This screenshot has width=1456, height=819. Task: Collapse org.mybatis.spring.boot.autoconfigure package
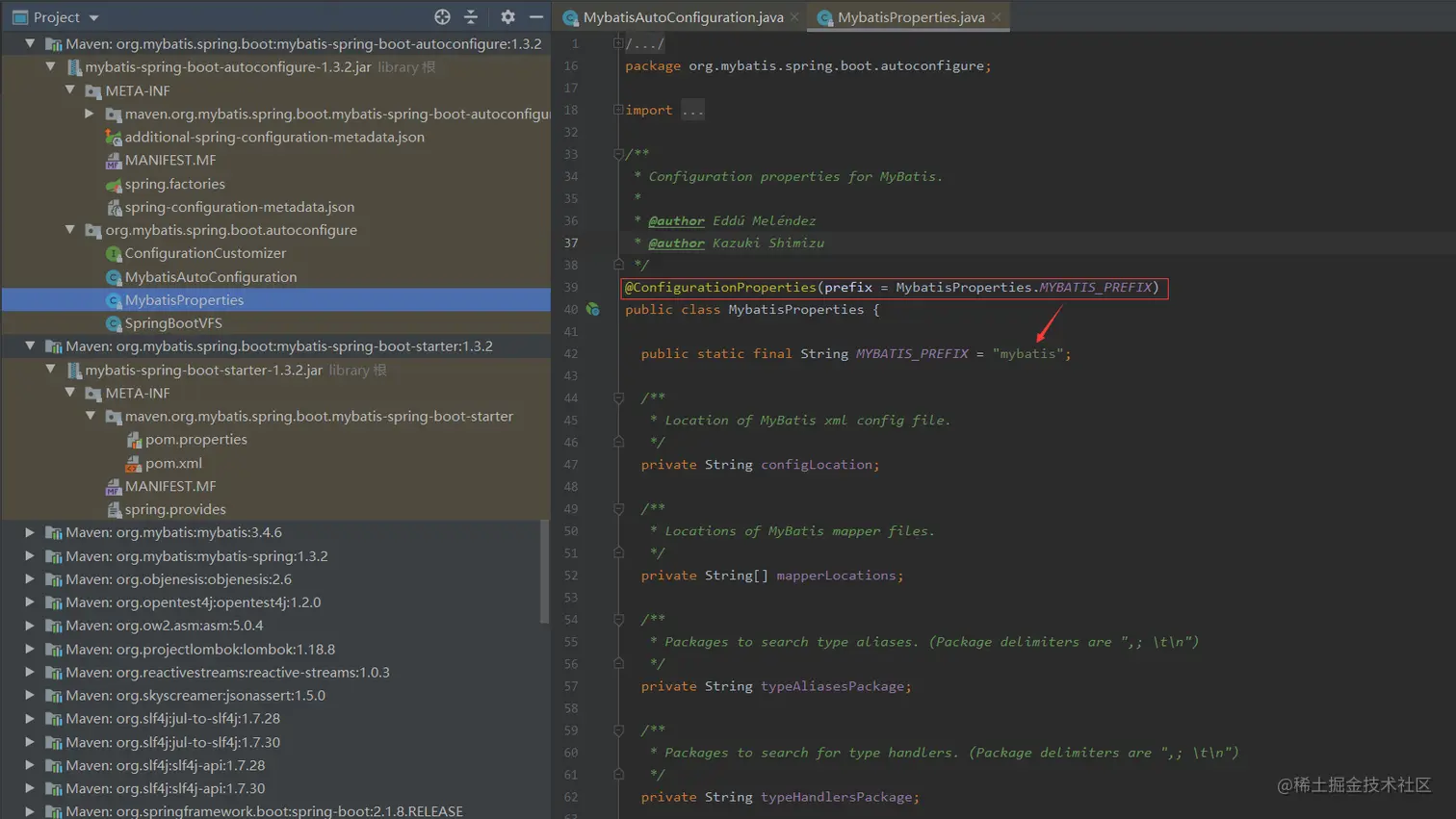(x=70, y=230)
